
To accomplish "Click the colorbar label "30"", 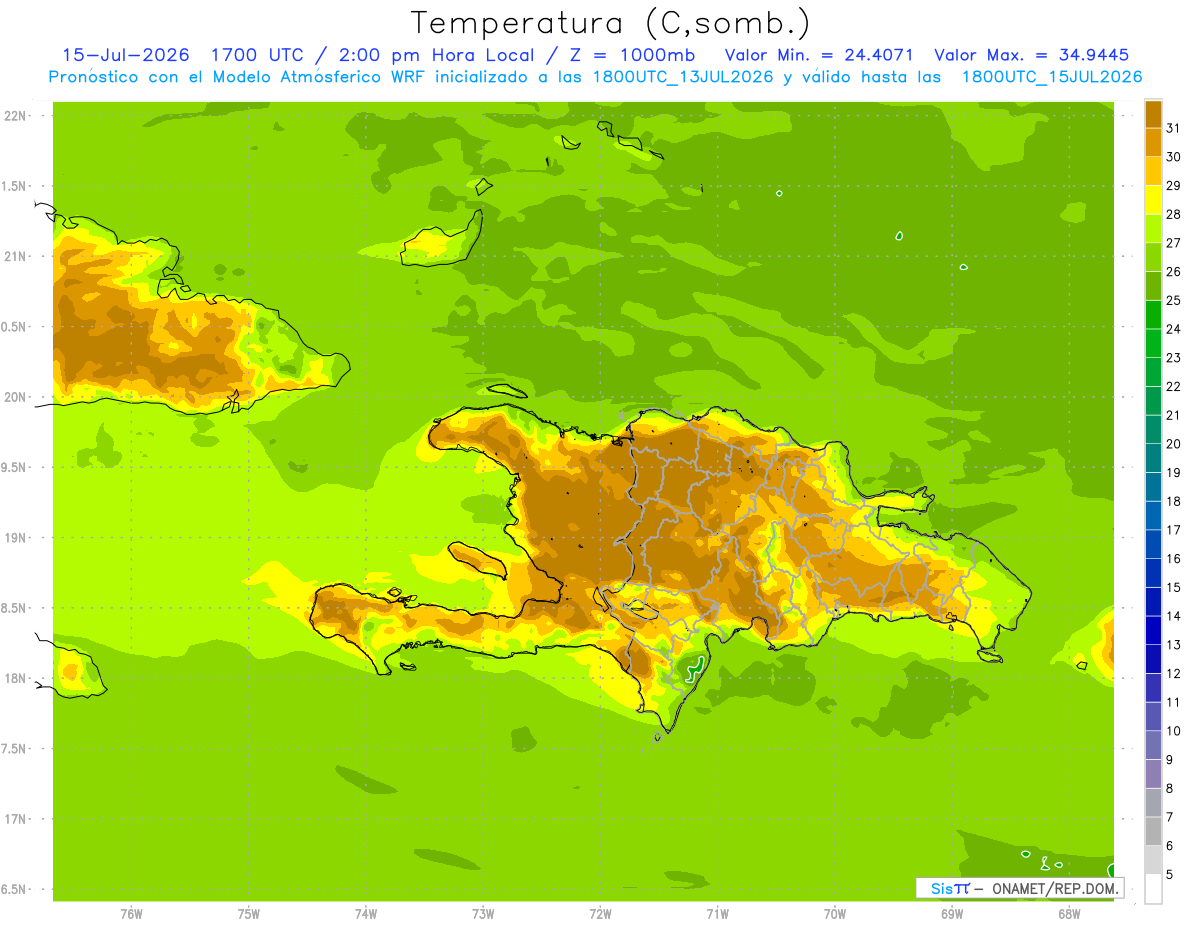I will [1175, 157].
